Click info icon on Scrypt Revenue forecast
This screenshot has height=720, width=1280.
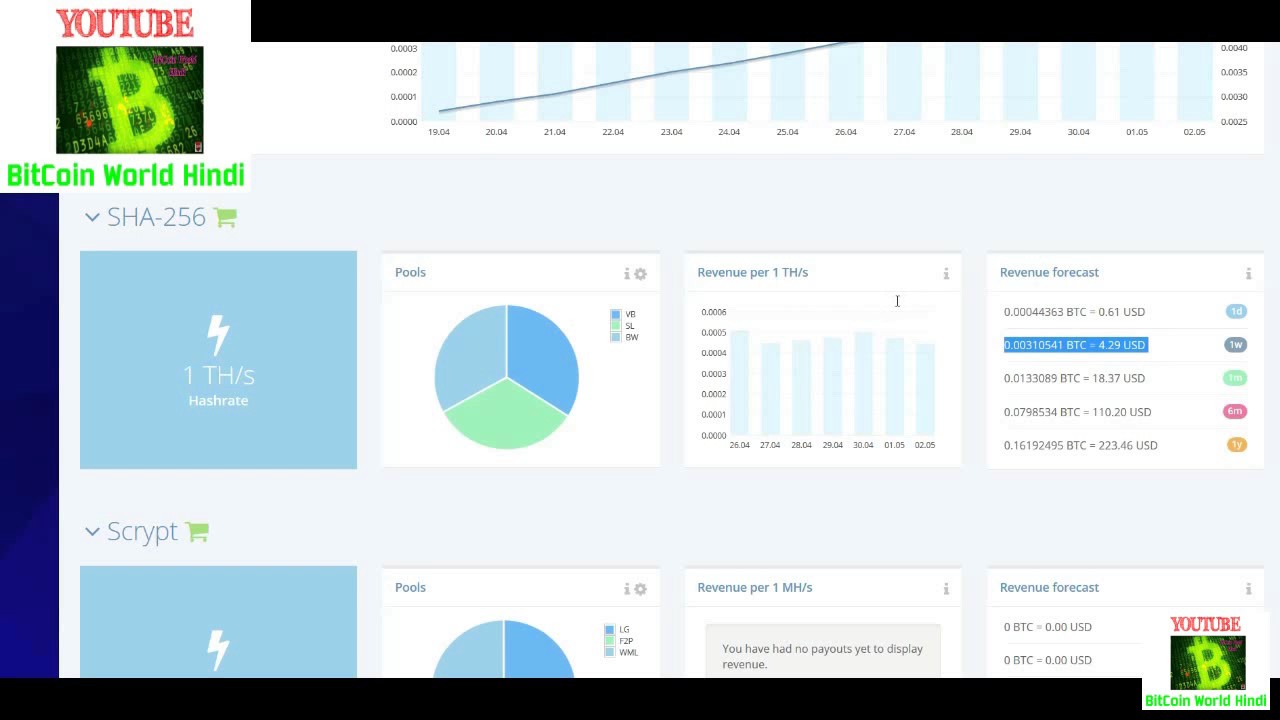pos(1248,589)
